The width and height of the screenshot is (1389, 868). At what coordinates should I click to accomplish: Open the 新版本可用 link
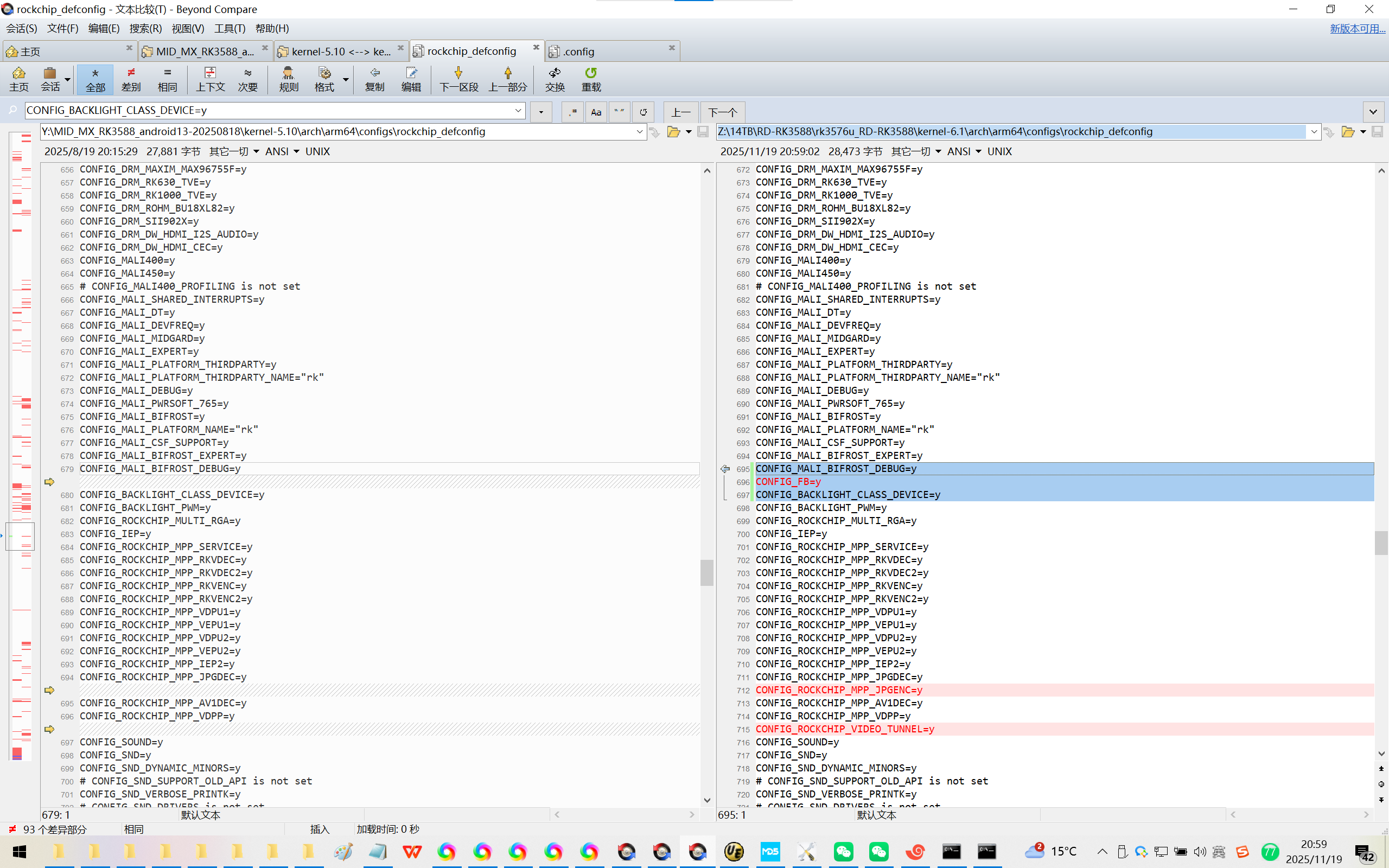[x=1357, y=29]
